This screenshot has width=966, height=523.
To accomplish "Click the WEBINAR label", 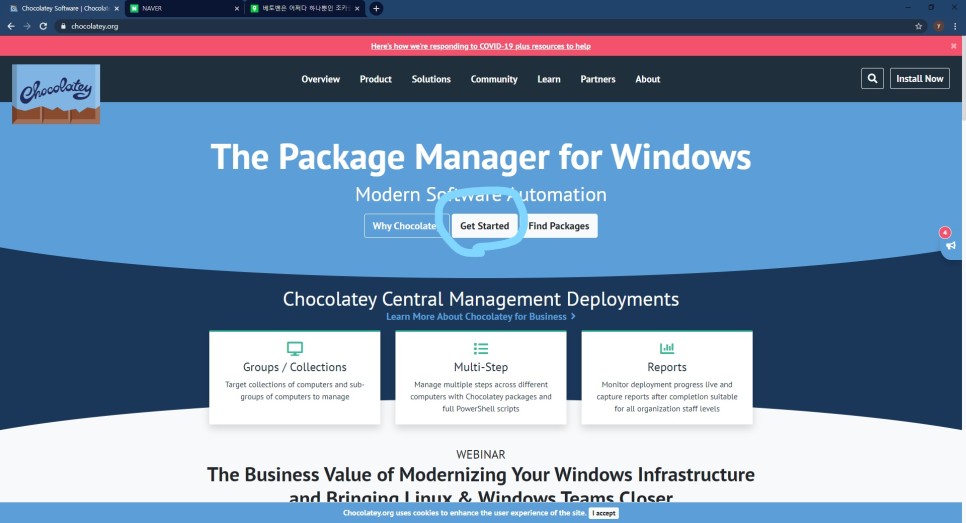I will point(481,455).
